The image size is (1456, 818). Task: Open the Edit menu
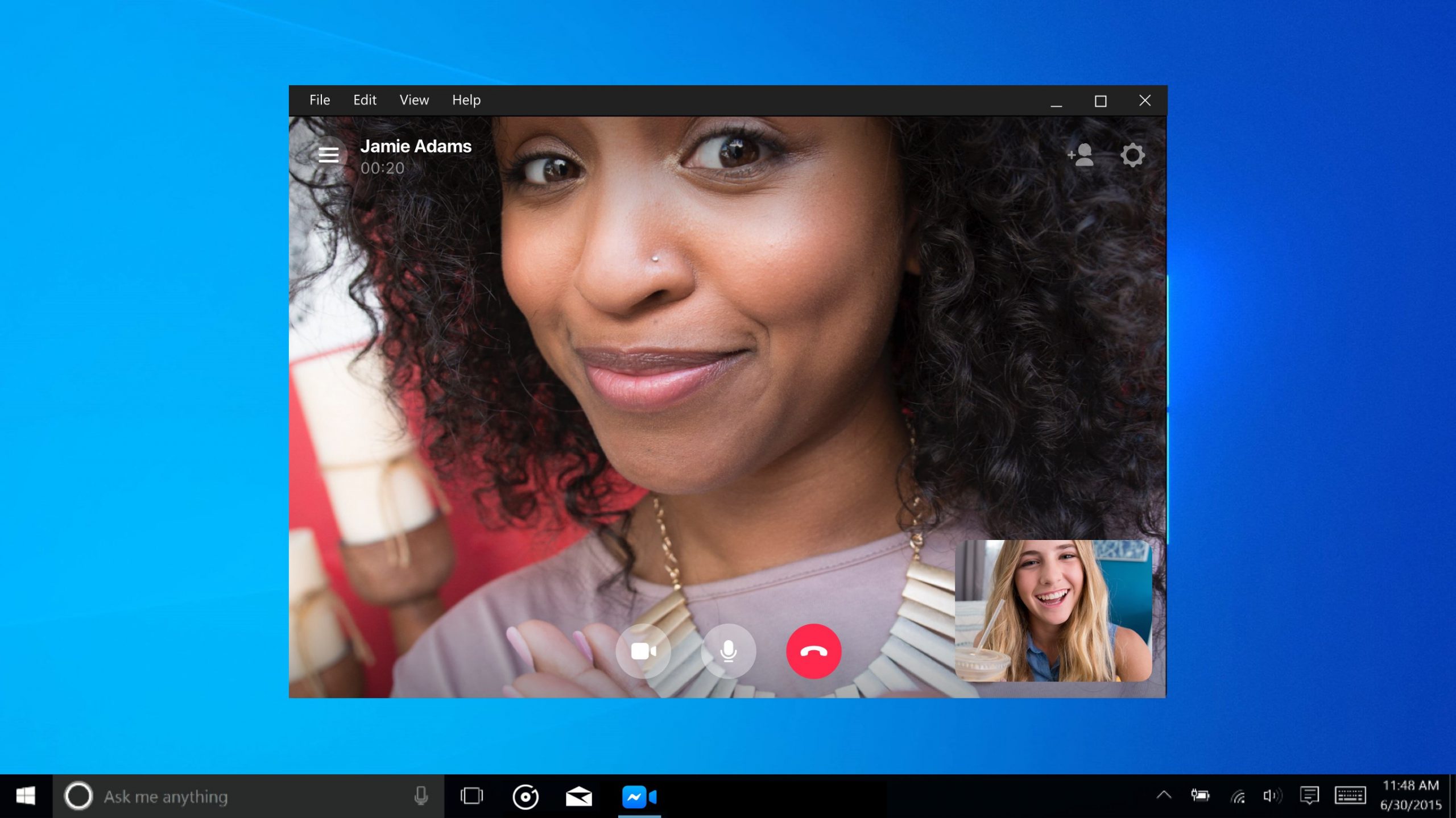pos(365,100)
